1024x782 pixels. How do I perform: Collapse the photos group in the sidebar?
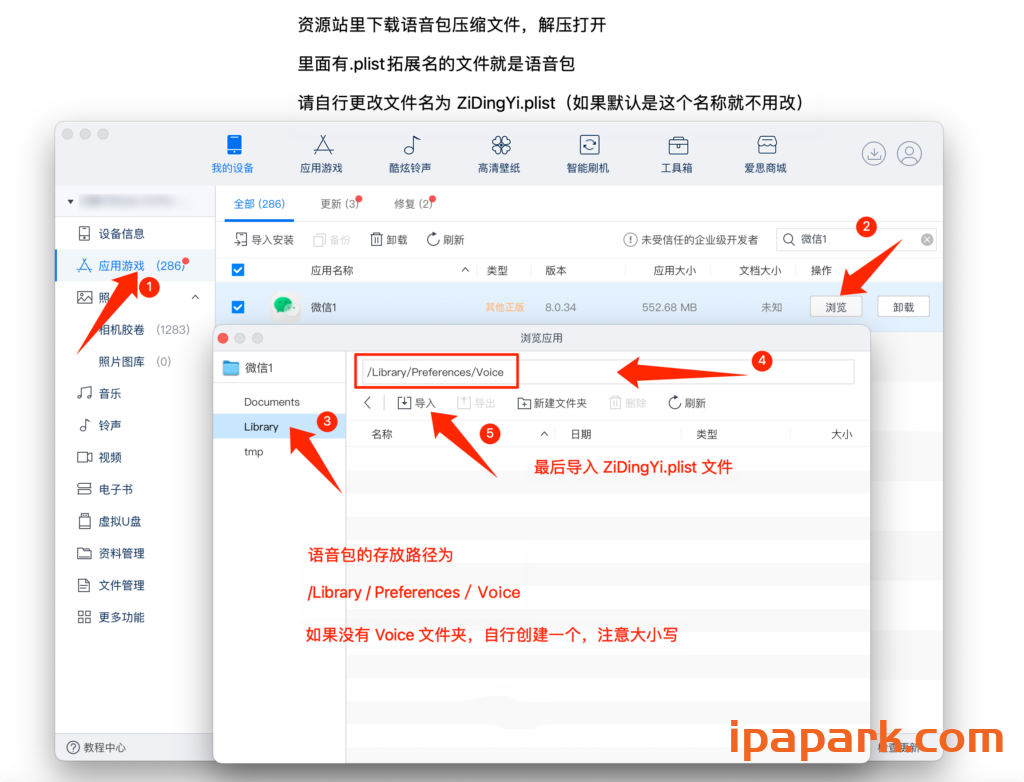196,296
